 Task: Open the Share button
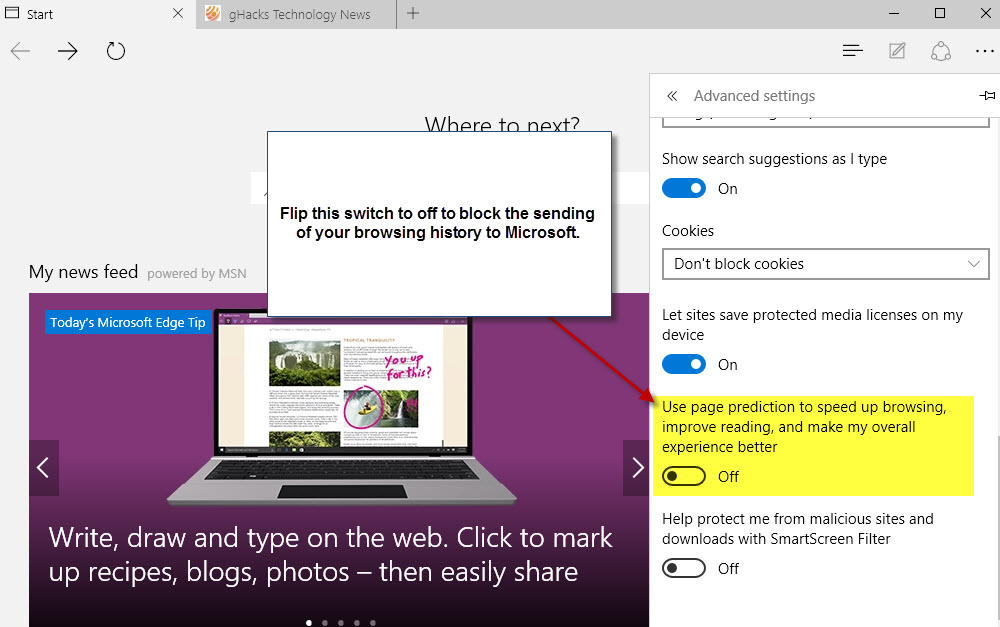coord(941,51)
